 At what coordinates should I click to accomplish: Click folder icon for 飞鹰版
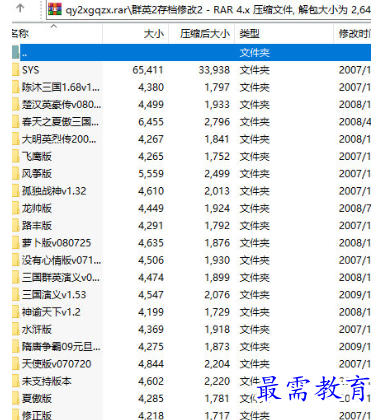point(16,157)
